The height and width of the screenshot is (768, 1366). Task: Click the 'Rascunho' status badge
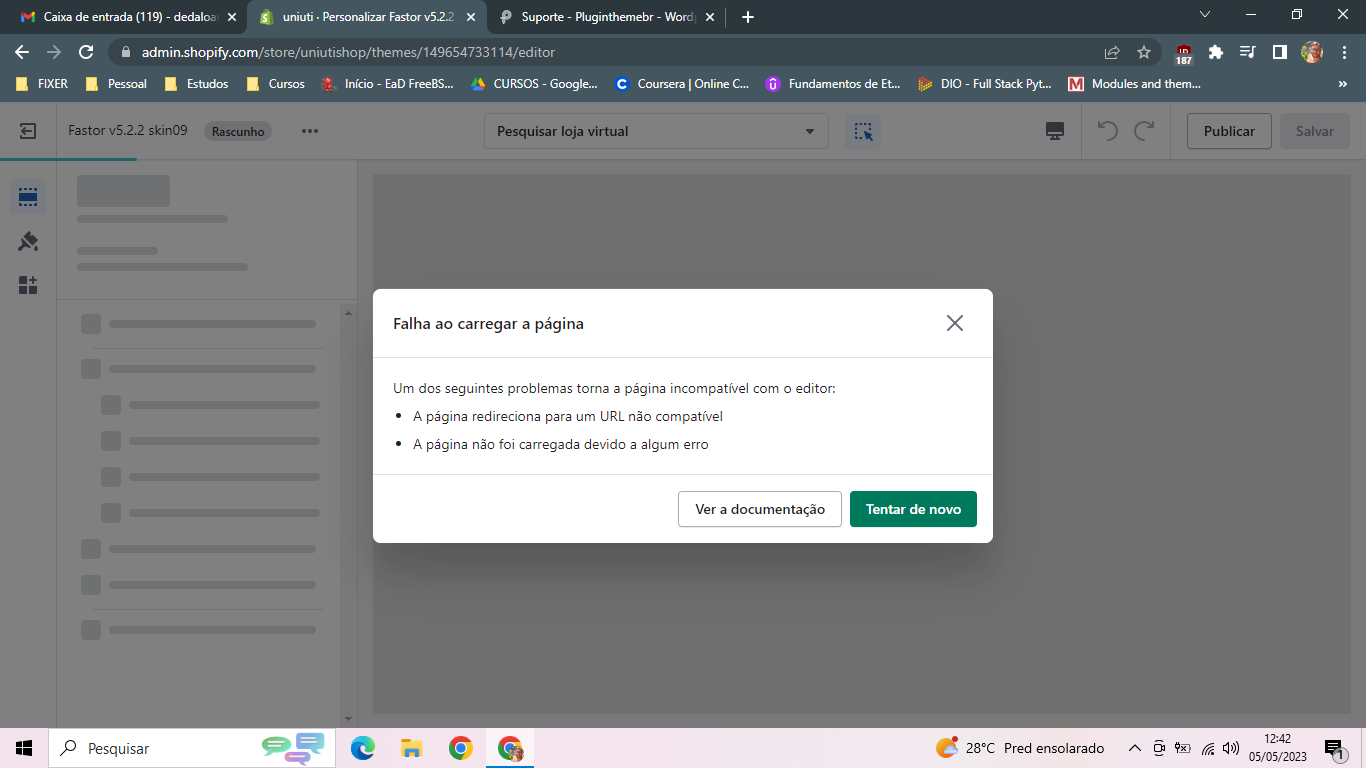coord(238,131)
